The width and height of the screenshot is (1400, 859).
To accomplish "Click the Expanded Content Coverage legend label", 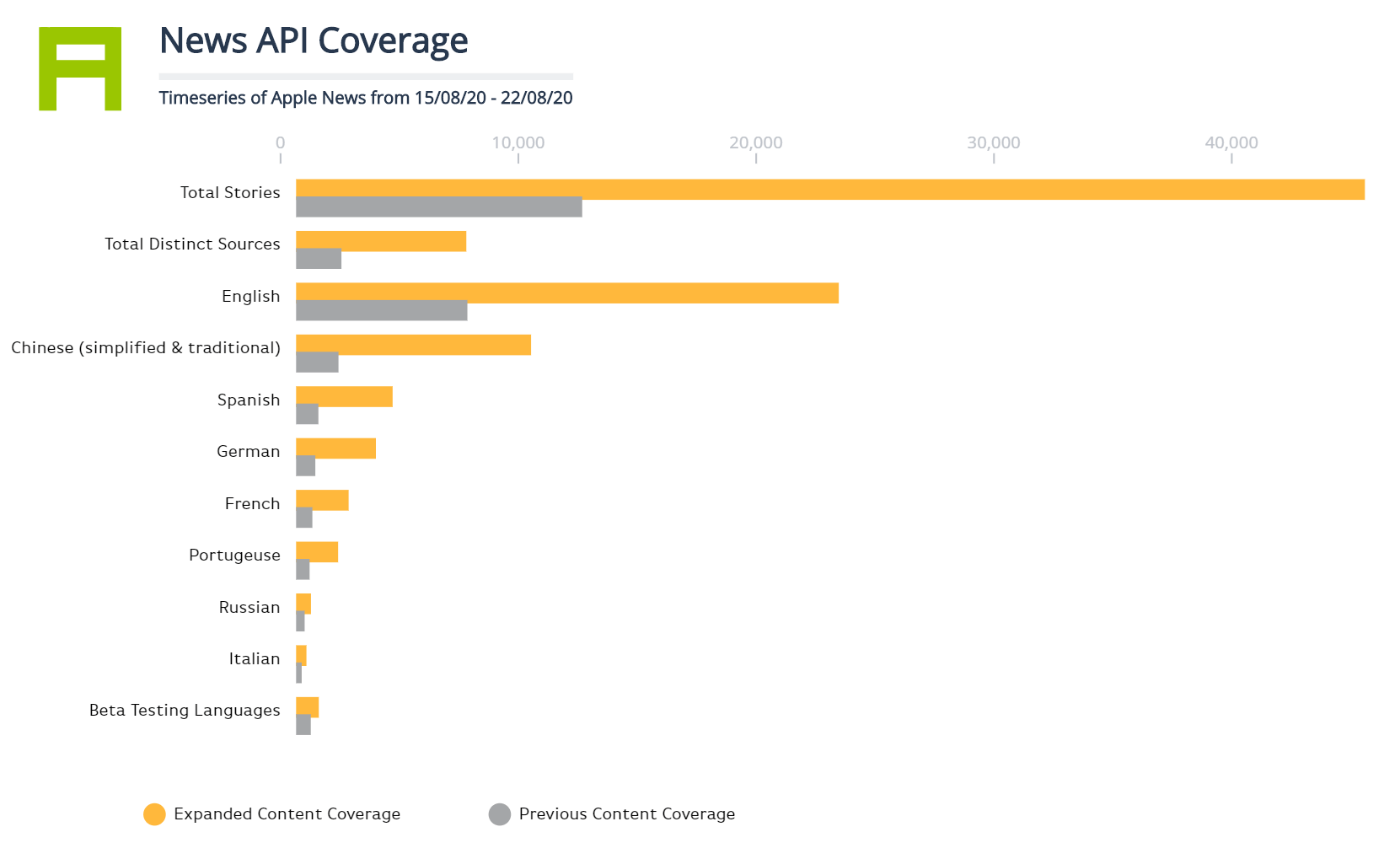I will pos(287,814).
